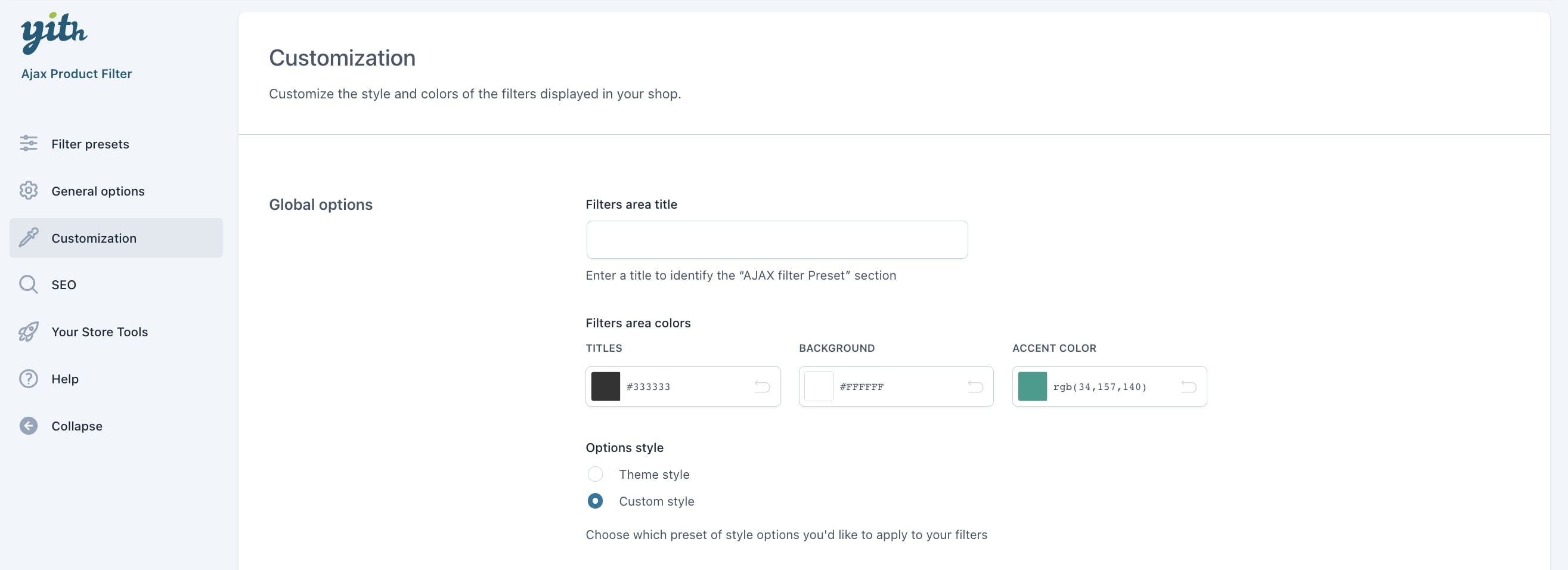Screen dimensions: 1568x570
Task: Pick the green Accent color swatch
Action: pos(1032,386)
